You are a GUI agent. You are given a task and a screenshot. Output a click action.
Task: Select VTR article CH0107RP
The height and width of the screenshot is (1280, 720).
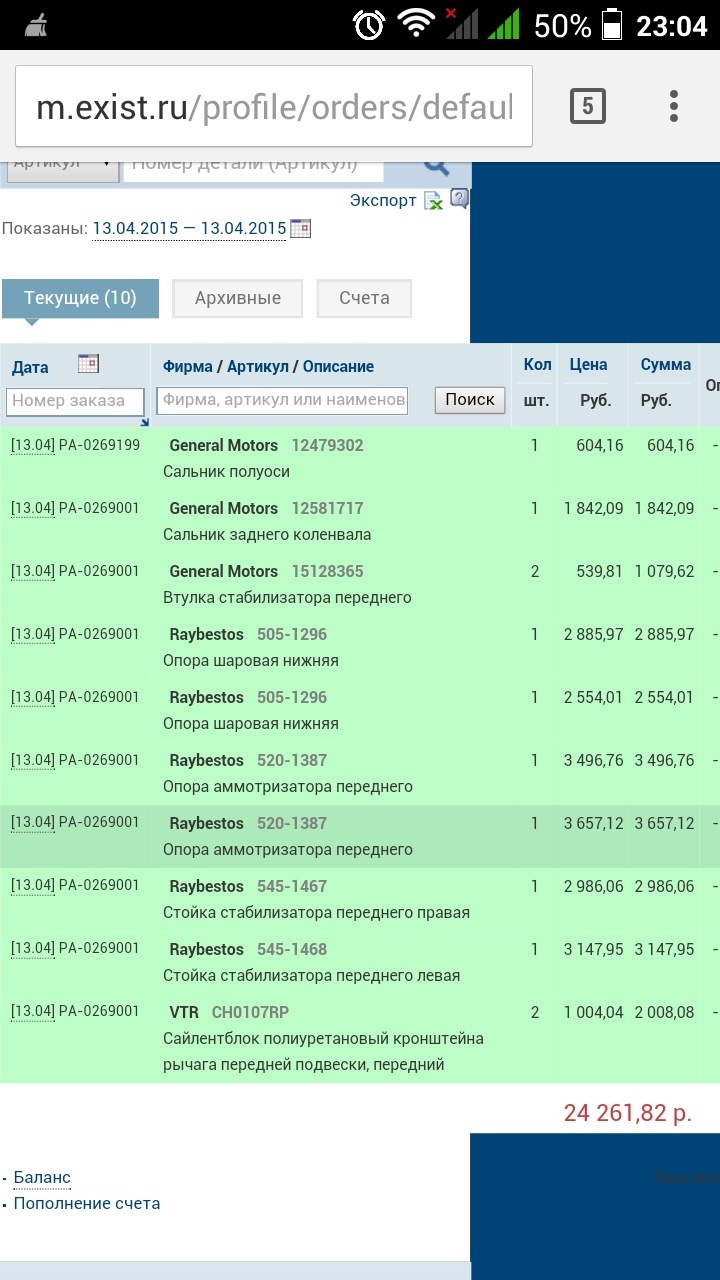250,1012
